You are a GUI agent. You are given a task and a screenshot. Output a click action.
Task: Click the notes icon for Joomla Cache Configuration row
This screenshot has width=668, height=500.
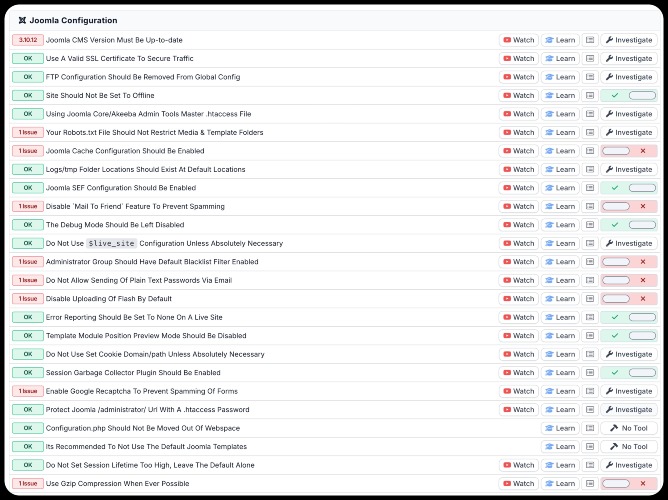[x=590, y=151]
